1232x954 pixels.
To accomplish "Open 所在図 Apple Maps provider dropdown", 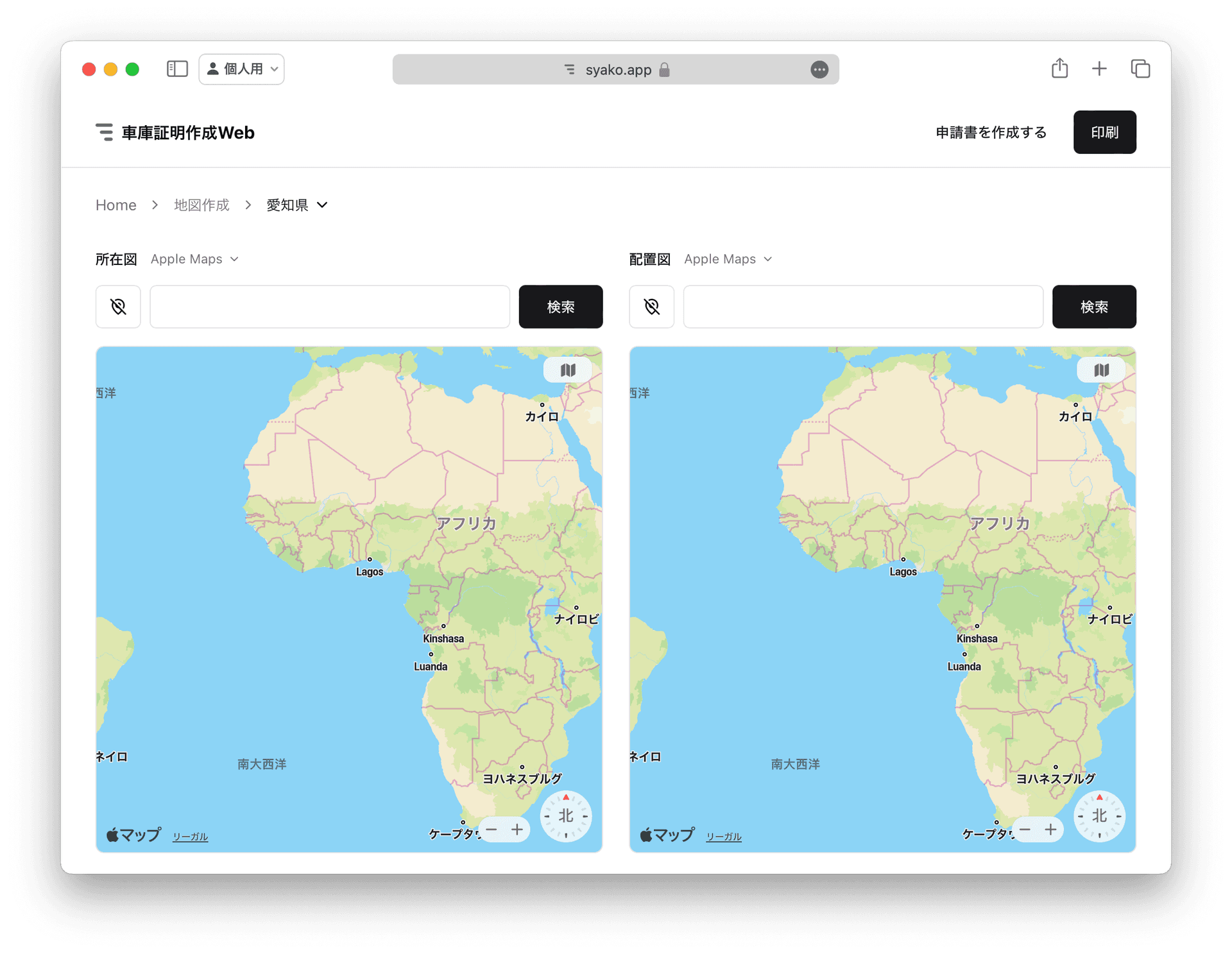I will point(194,259).
